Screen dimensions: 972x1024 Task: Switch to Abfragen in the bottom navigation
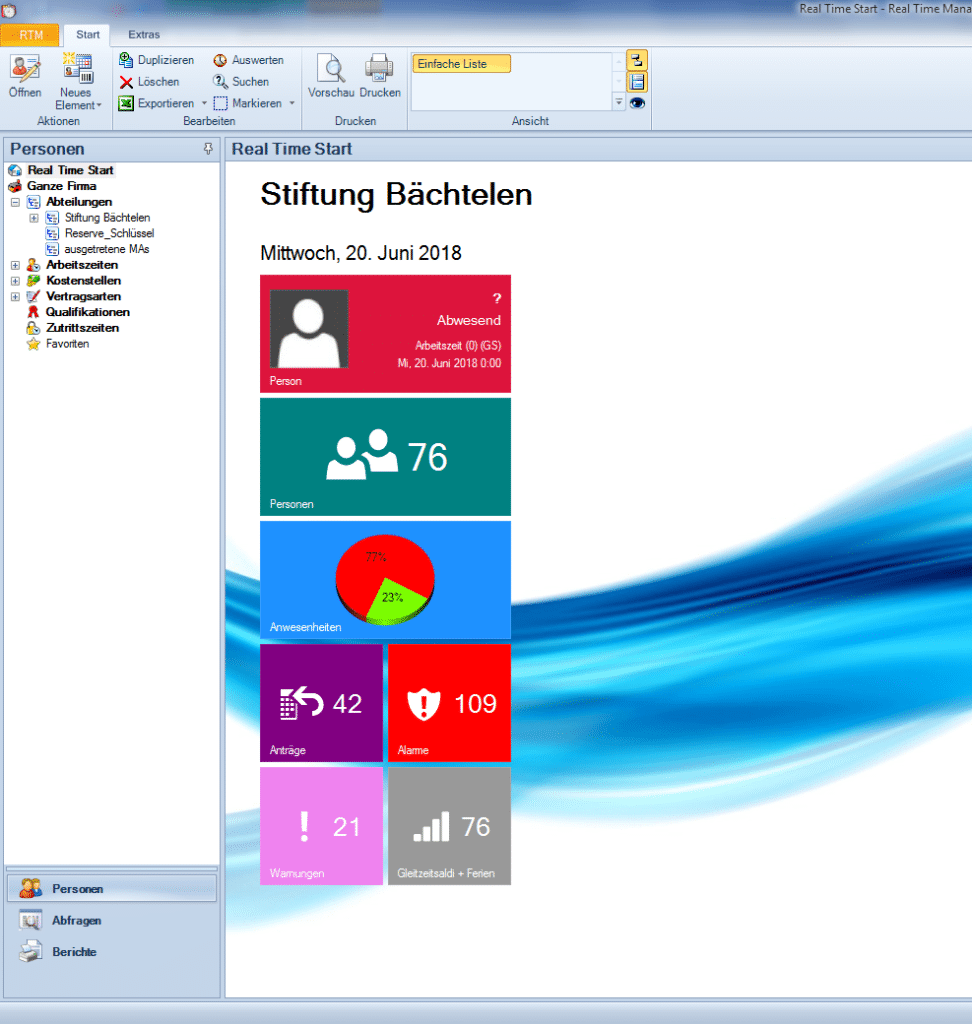pyautogui.click(x=112, y=920)
